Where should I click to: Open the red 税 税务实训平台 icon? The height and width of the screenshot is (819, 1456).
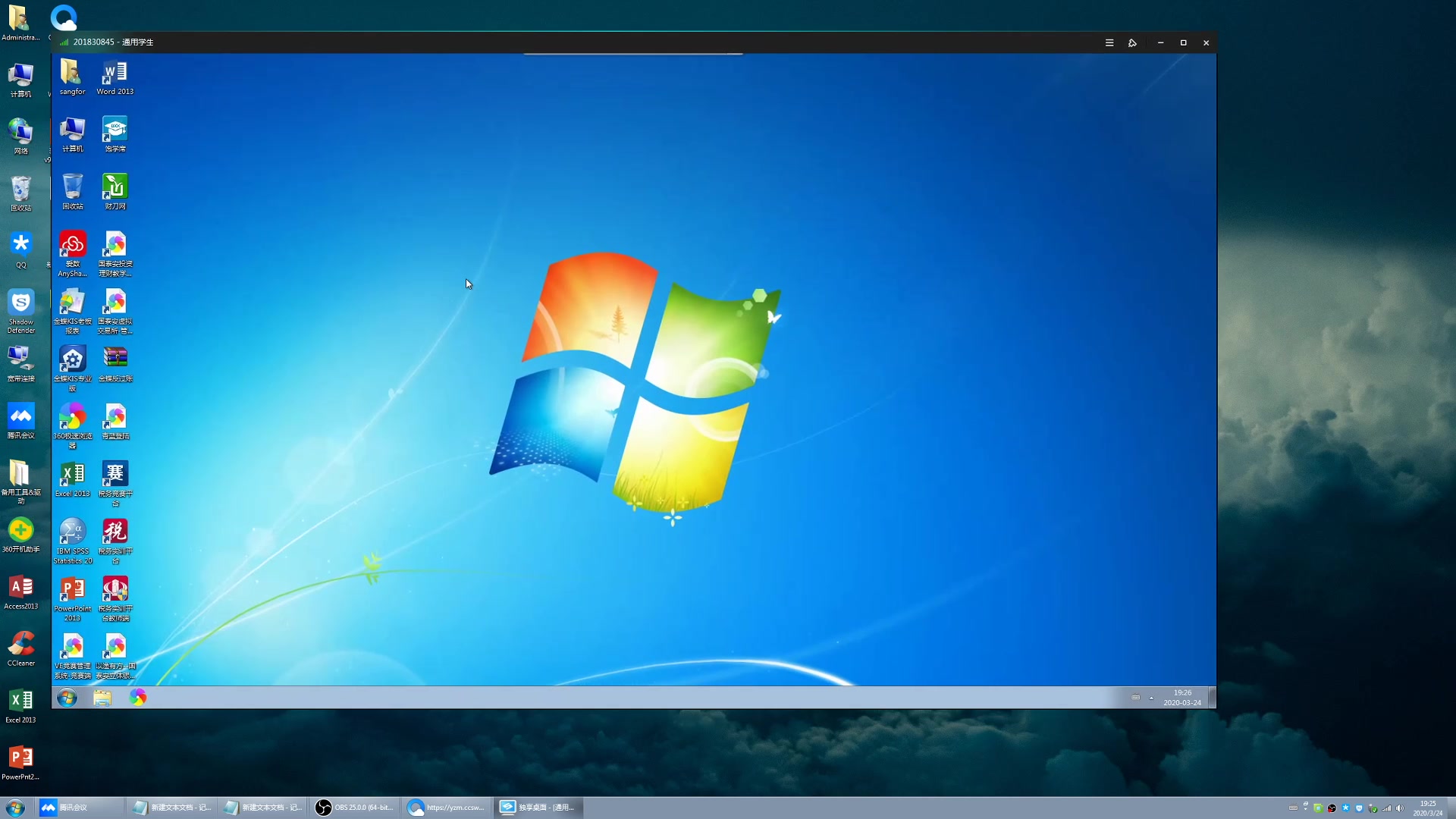click(115, 541)
